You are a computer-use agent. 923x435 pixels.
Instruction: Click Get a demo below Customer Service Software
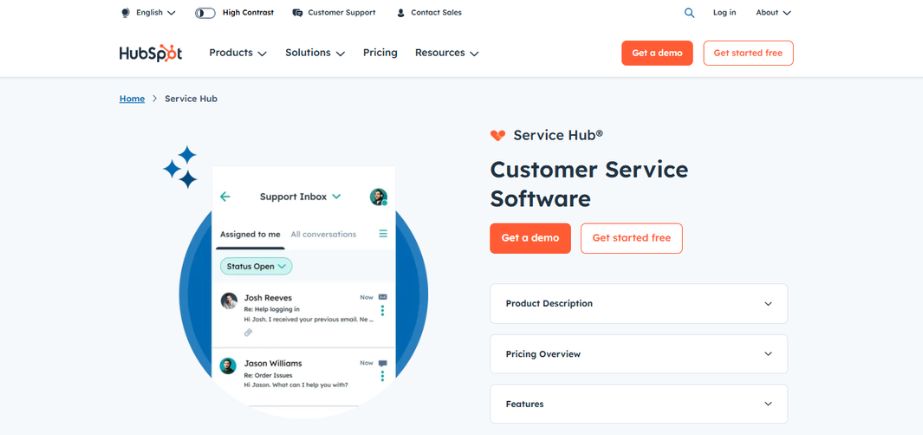[530, 238]
